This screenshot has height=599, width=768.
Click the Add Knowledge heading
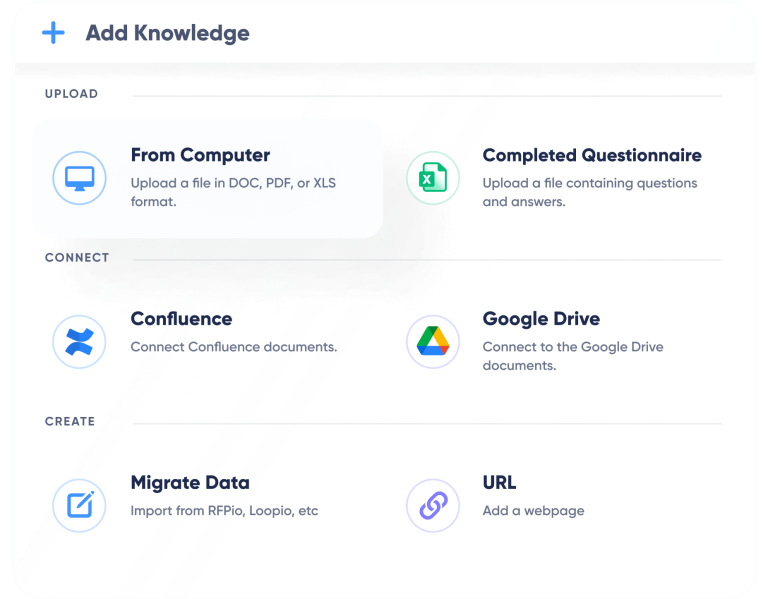tap(167, 33)
